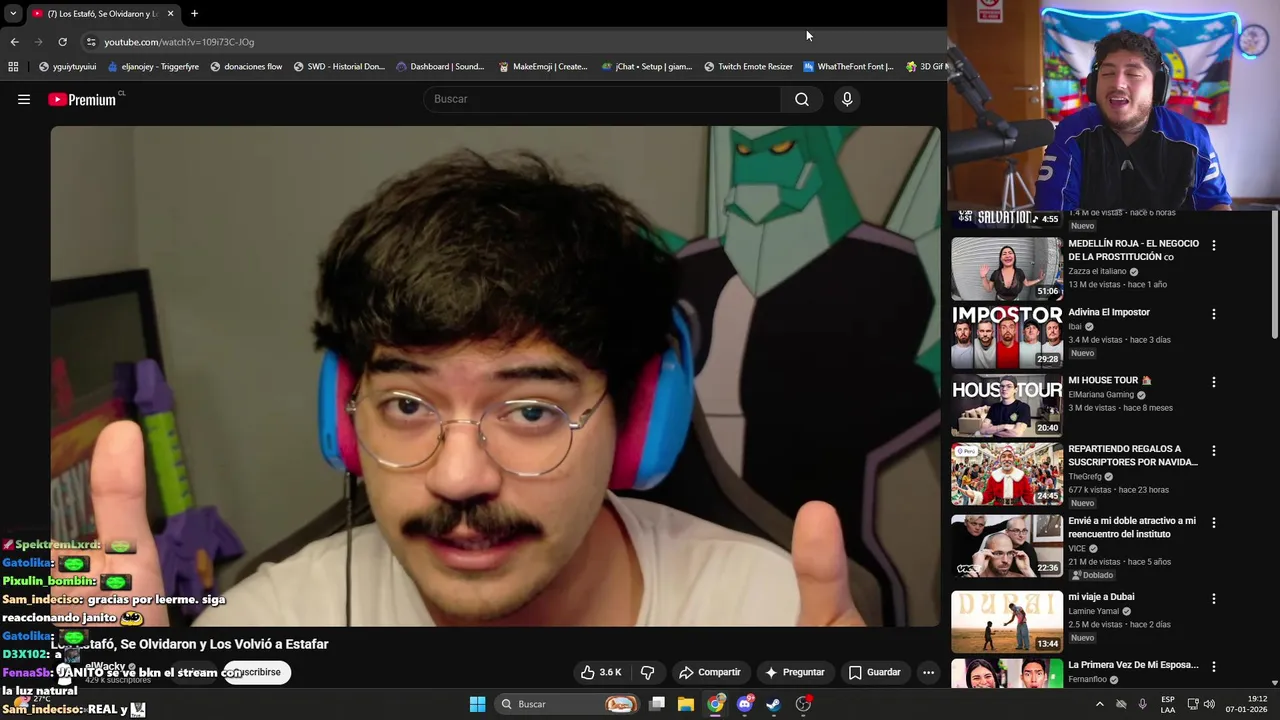1280x720 pixels.
Task: Open File Explorer from the taskbar
Action: click(686, 704)
